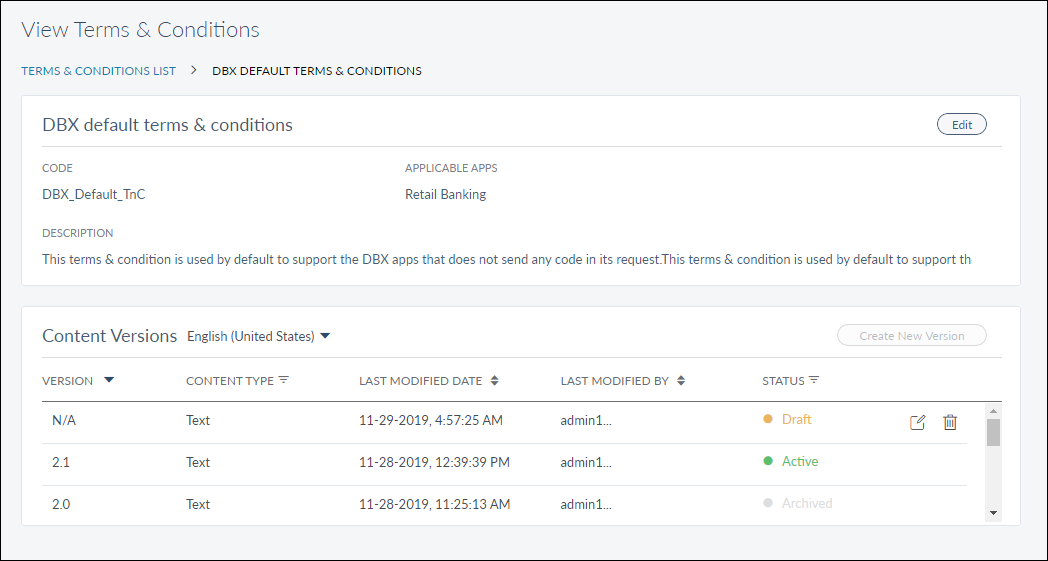Click the edit pencil icon on Draft row
The height and width of the screenshot is (561, 1048).
point(917,422)
